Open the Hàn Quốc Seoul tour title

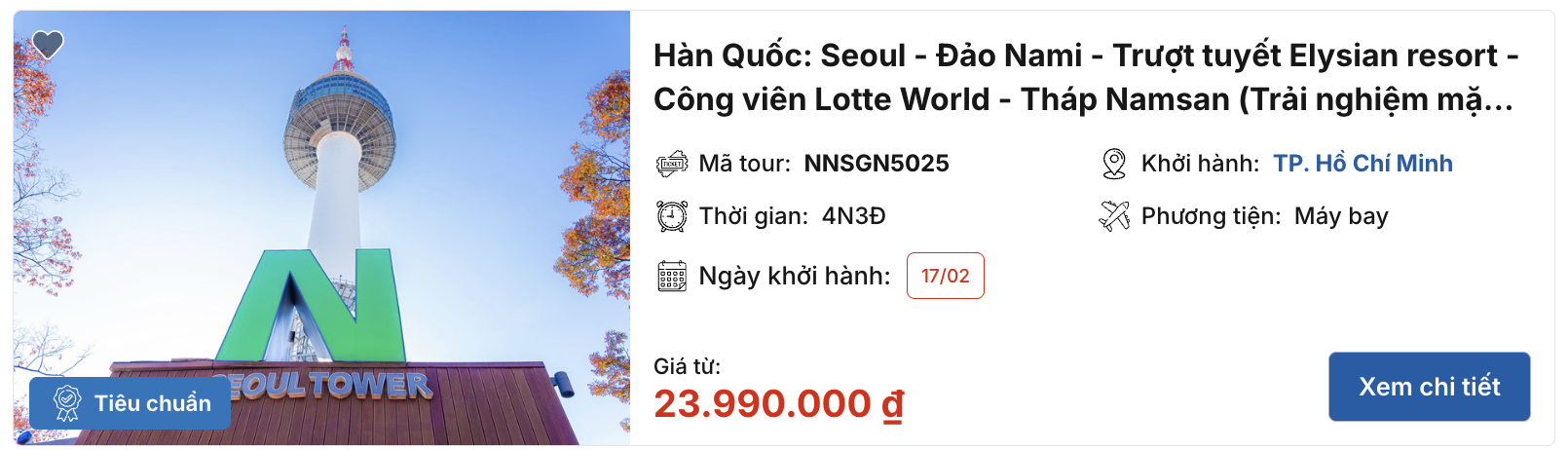coord(1086,77)
